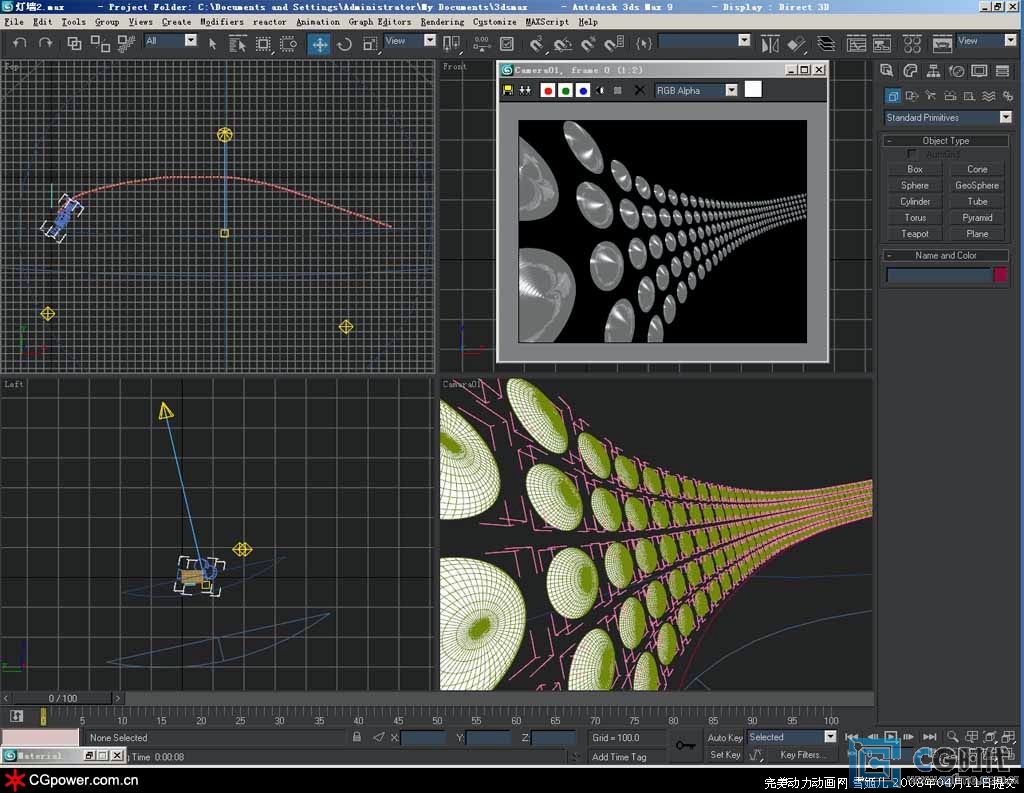Activate the Select and Rotate tool

(344, 44)
